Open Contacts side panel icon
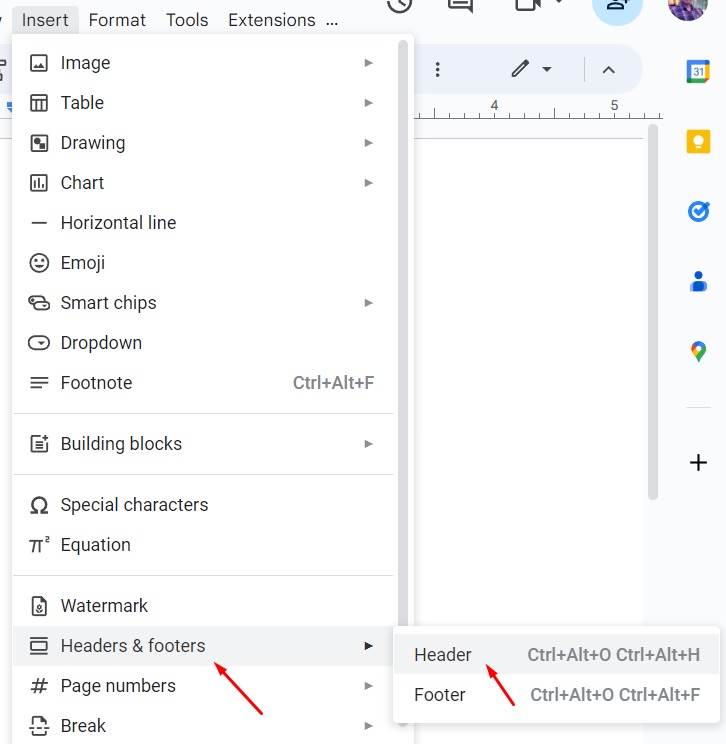726x744 pixels. click(x=698, y=282)
